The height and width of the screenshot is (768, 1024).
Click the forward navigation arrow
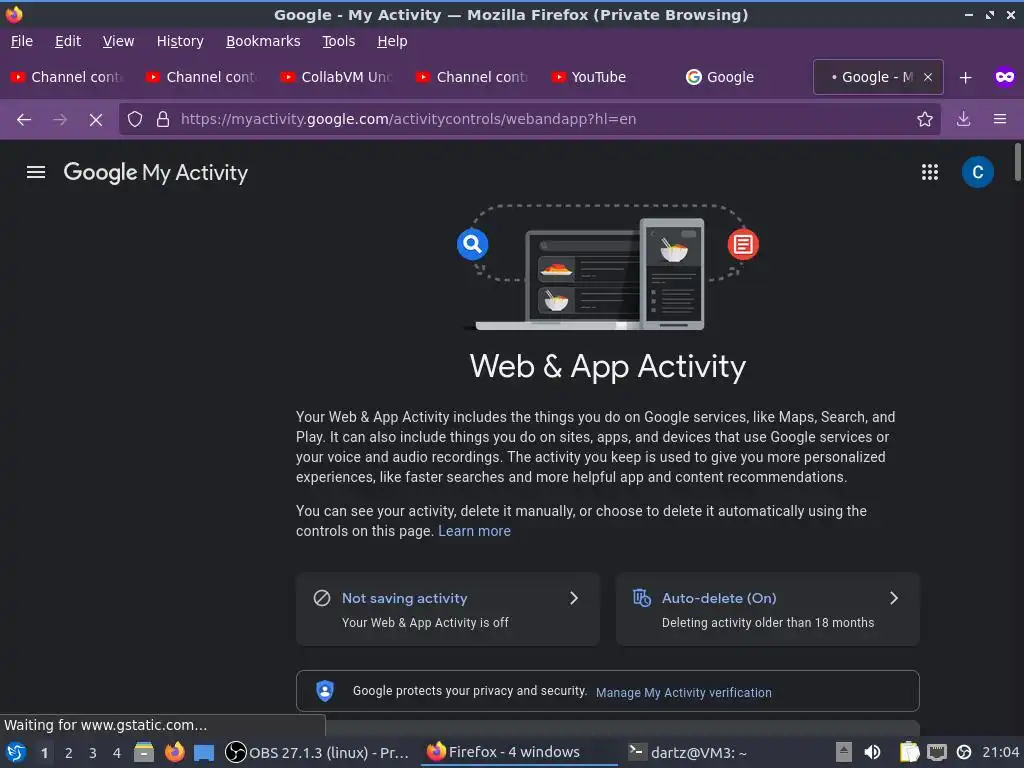click(59, 120)
